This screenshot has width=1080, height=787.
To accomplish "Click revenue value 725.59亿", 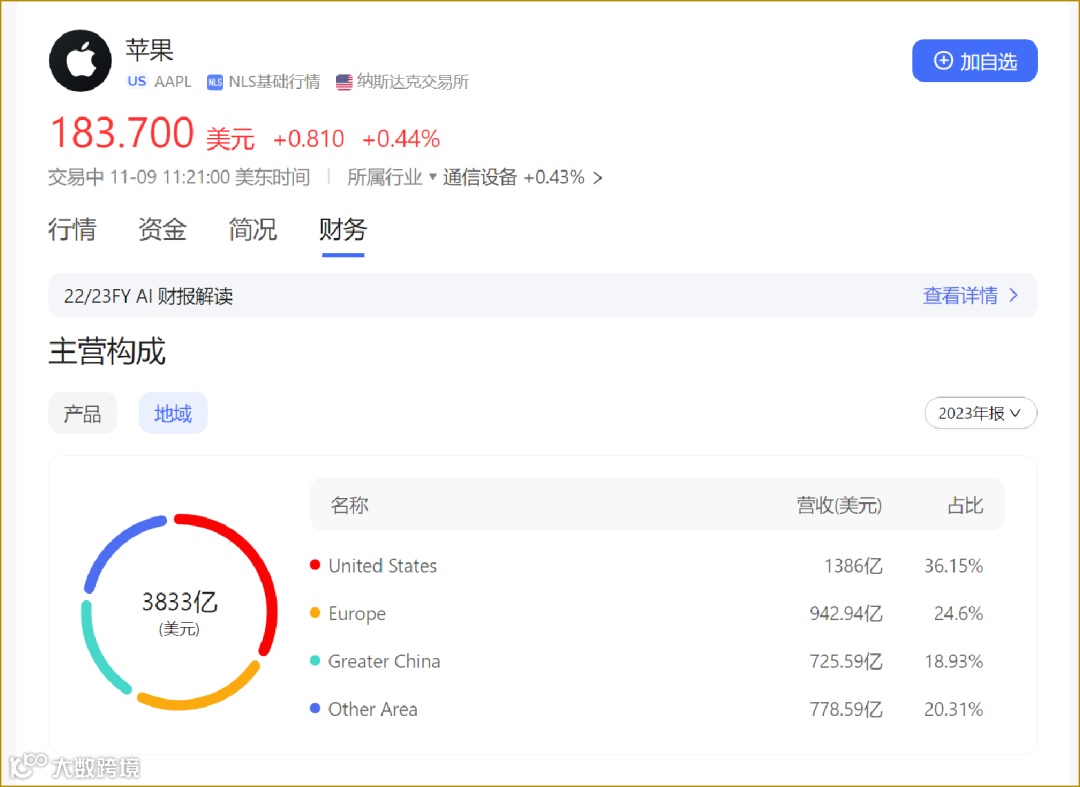I will (x=845, y=661).
